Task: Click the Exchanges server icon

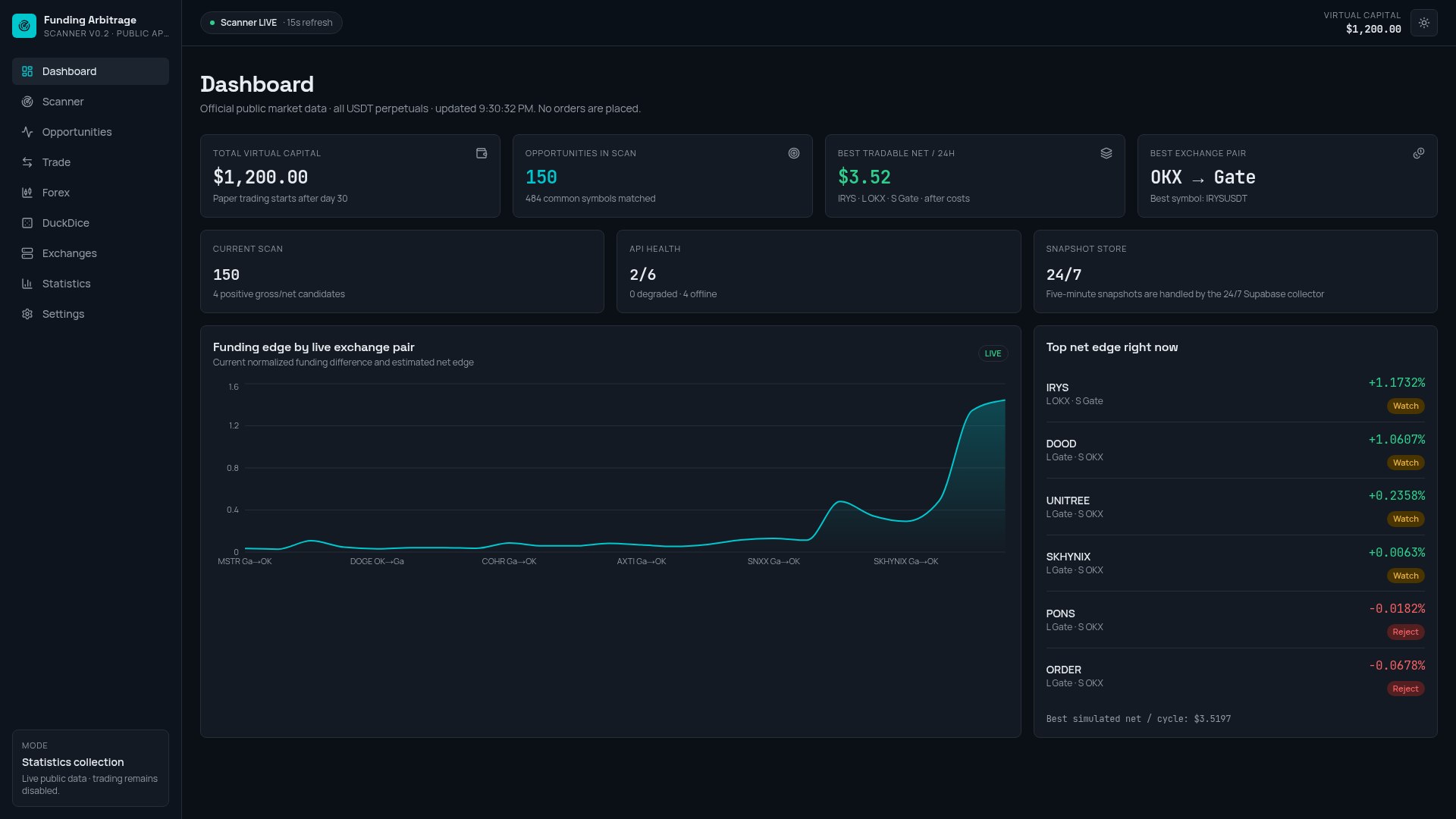Action: click(x=27, y=253)
